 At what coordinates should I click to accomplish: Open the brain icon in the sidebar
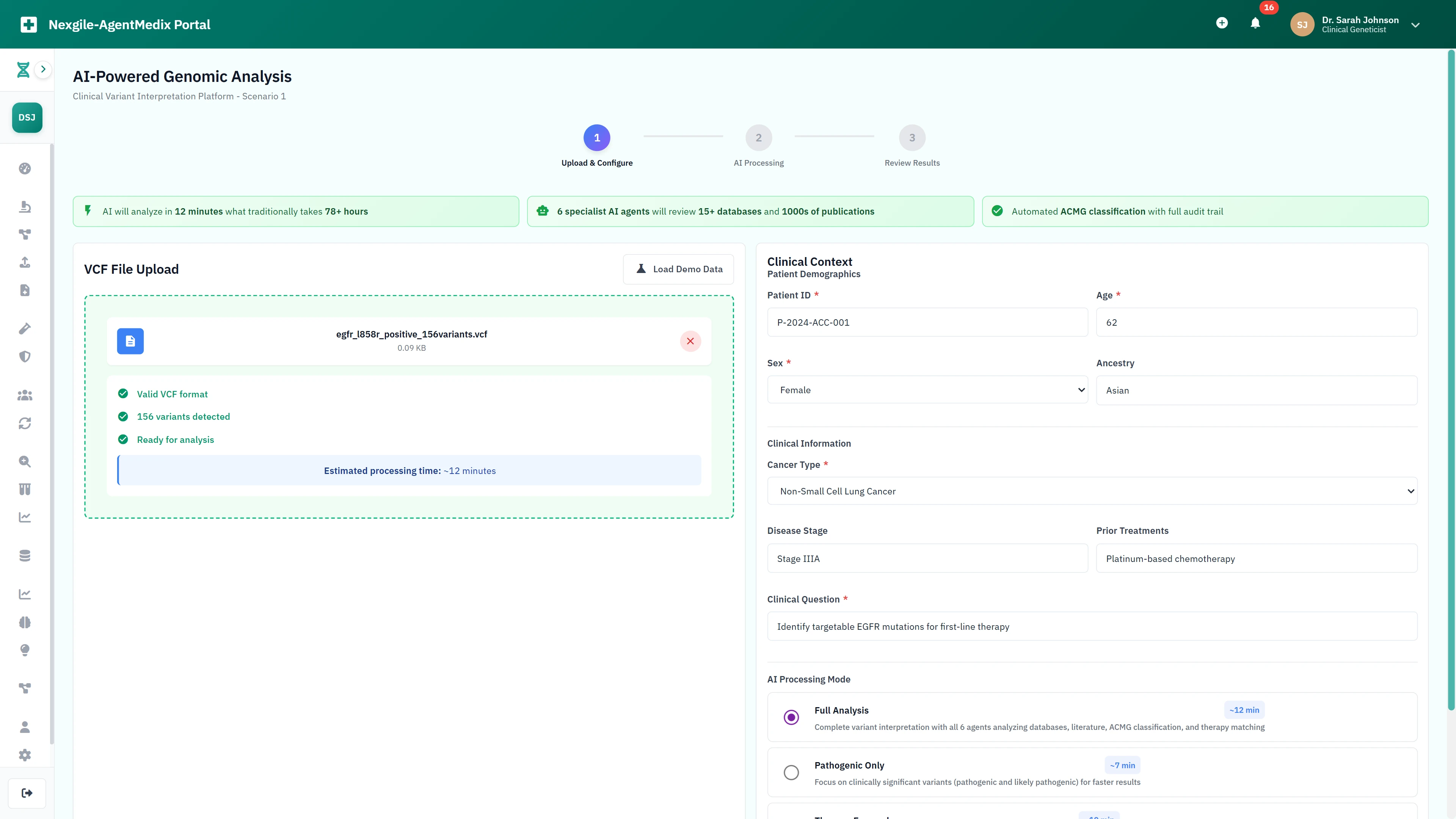(x=25, y=622)
